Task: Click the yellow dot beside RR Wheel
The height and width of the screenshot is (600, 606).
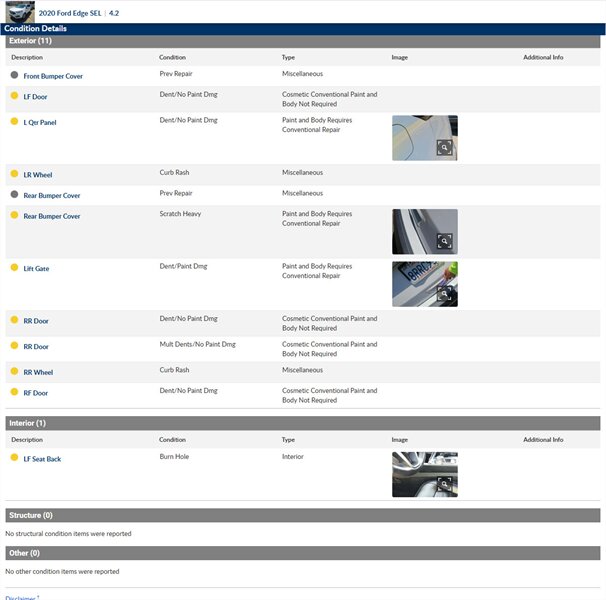Action: click(14, 371)
